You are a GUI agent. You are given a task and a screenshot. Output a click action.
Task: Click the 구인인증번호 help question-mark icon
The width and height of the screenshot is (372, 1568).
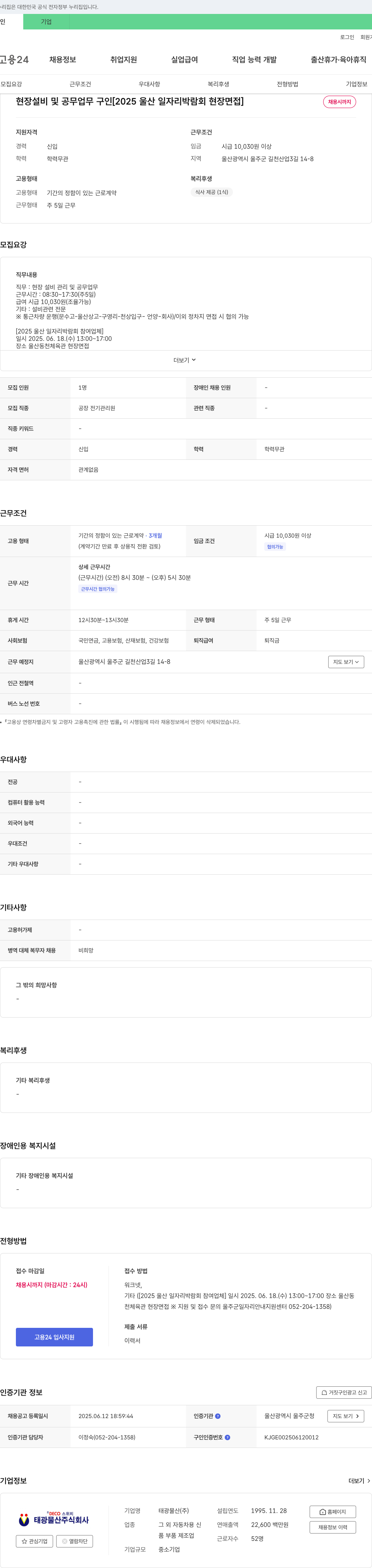click(228, 1437)
